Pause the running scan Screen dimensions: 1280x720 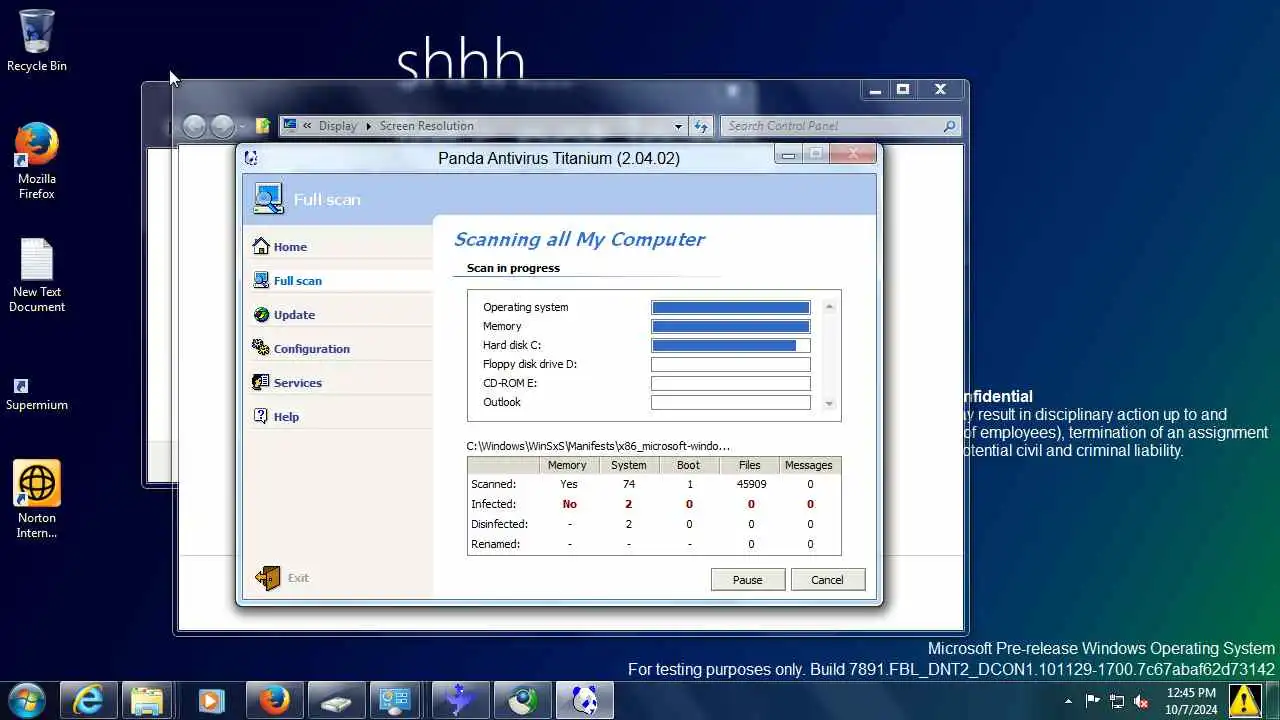point(748,580)
